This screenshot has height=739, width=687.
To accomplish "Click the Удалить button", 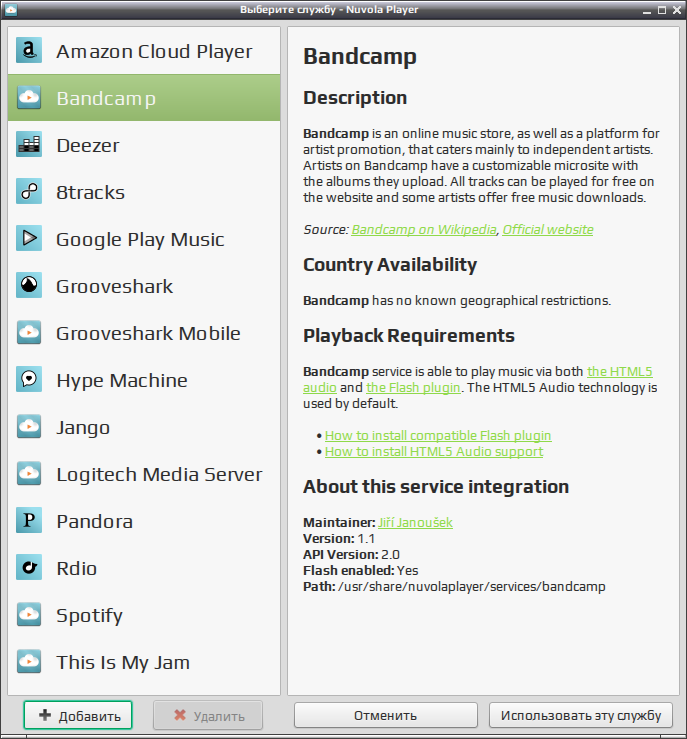I will click(x=208, y=715).
